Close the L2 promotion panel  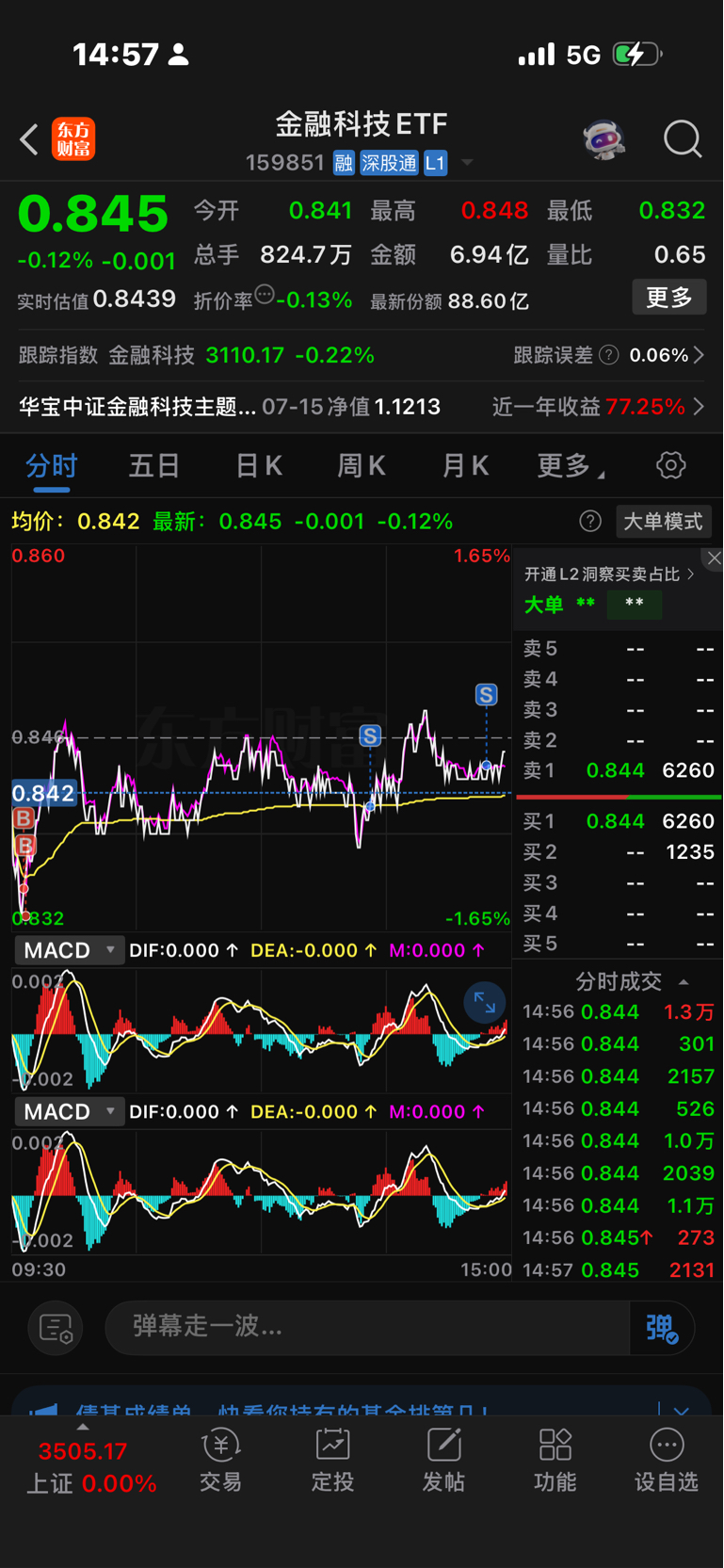click(714, 558)
